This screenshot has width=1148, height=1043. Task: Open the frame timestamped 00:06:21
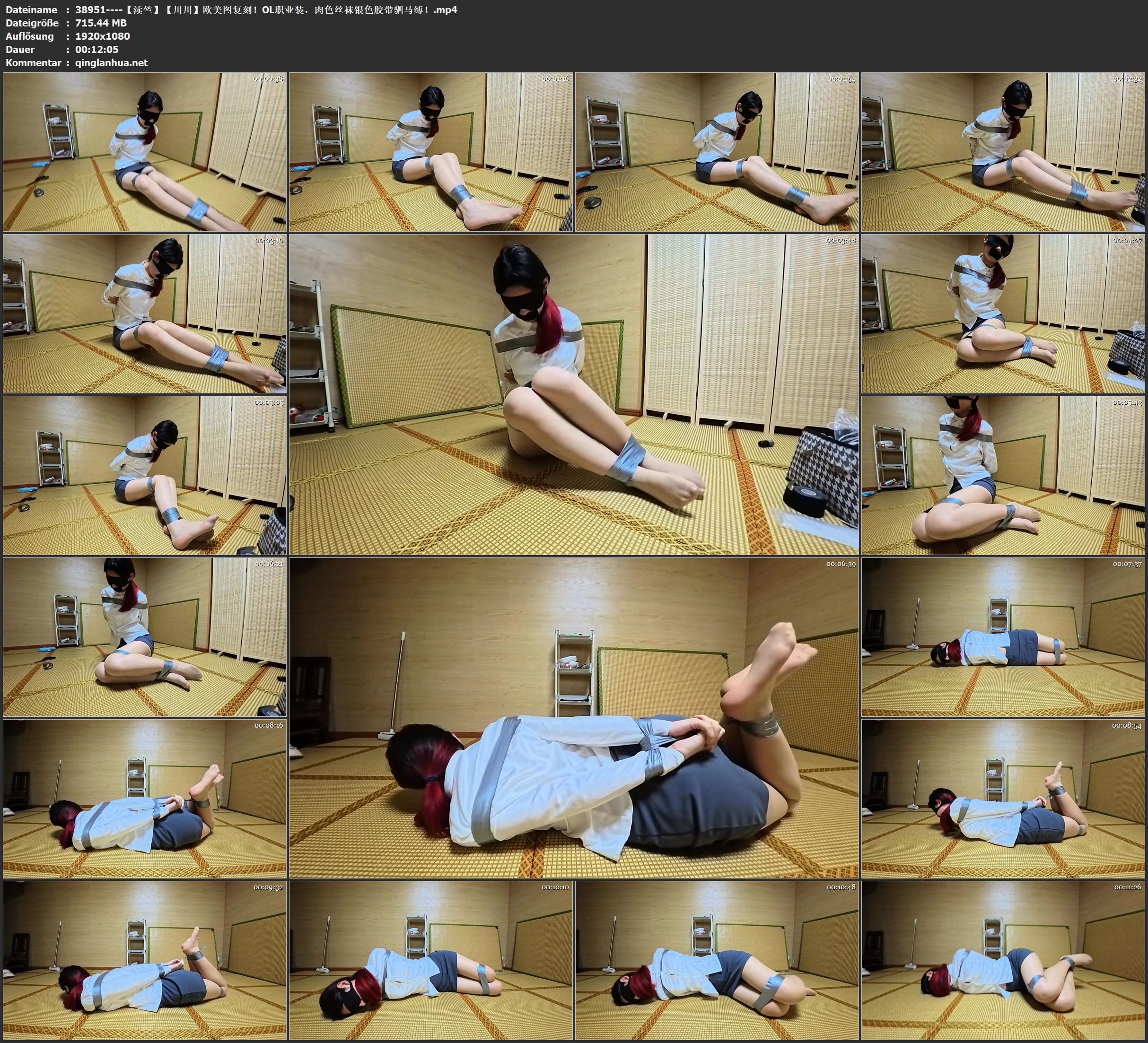[145, 637]
